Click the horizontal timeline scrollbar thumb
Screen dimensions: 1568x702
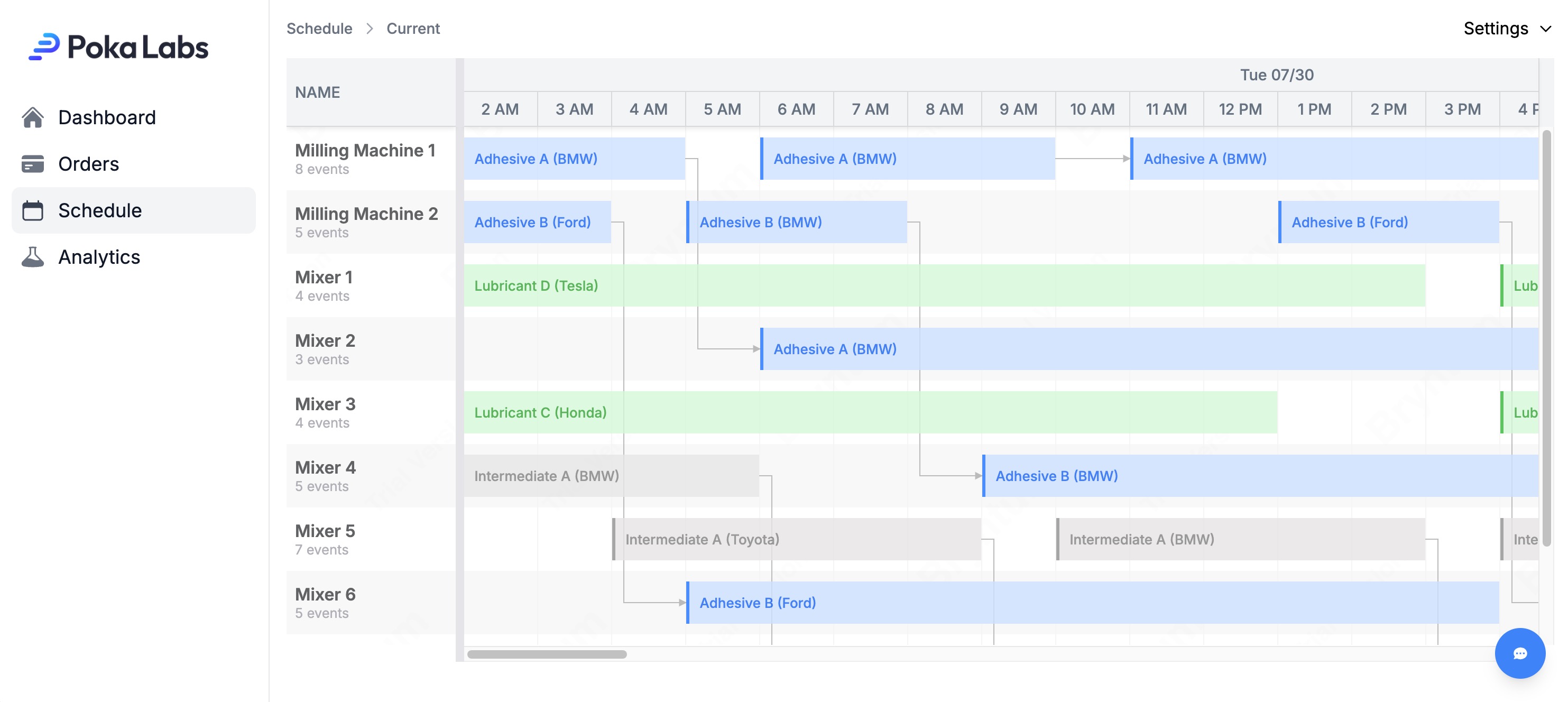pos(546,654)
